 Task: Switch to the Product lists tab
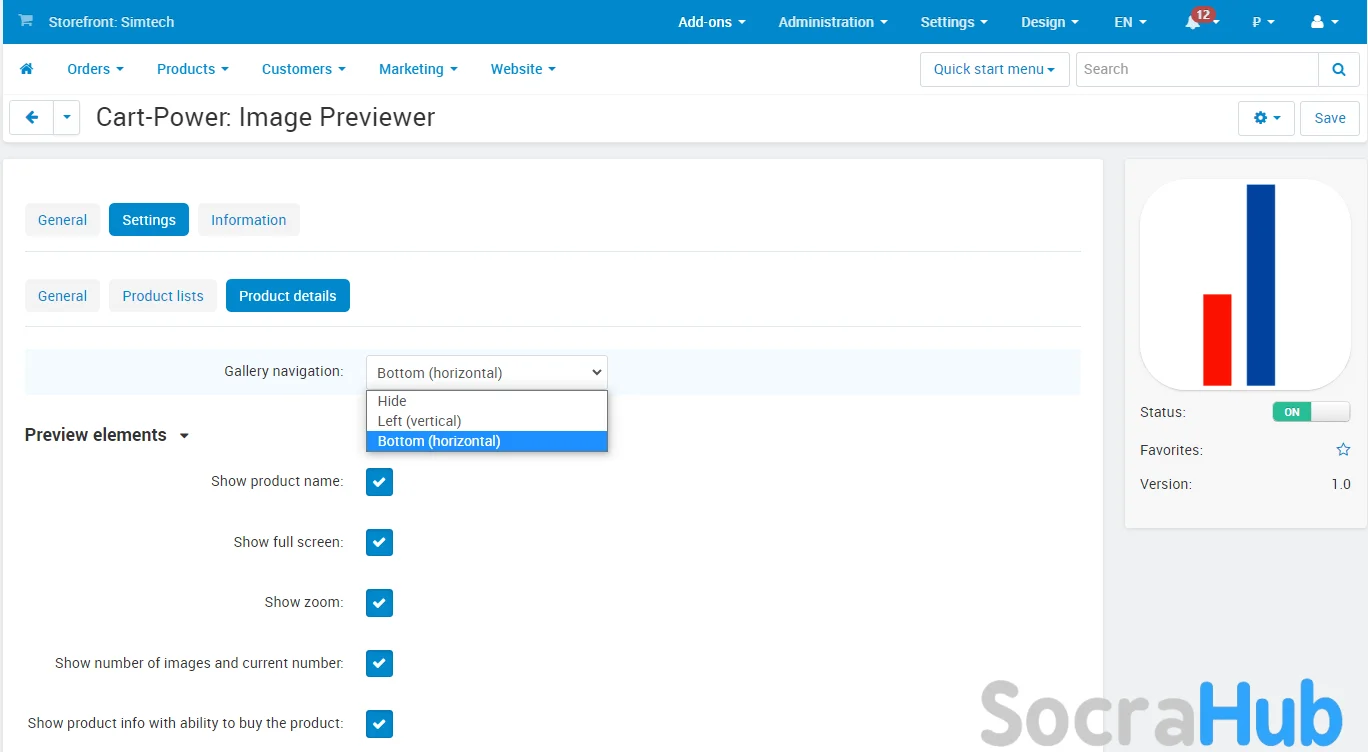point(163,296)
